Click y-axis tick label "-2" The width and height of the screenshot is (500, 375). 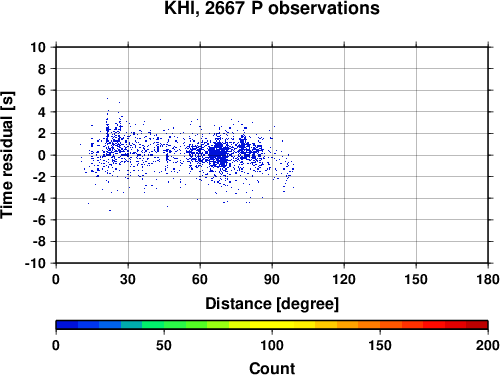(x=39, y=177)
